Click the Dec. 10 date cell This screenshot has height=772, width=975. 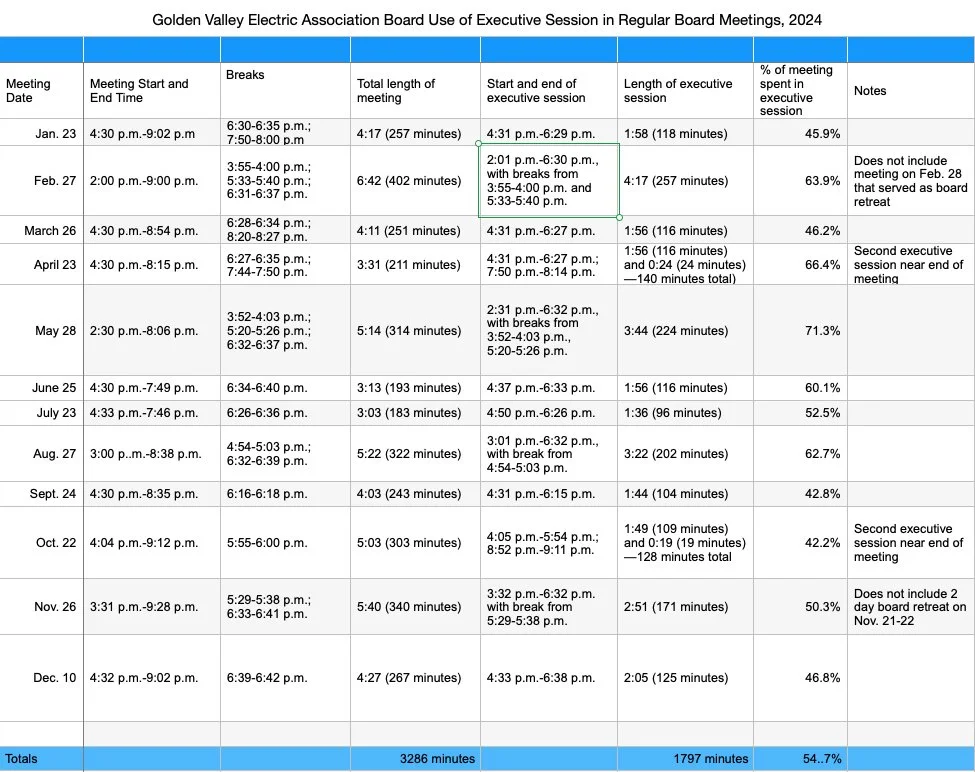42,678
